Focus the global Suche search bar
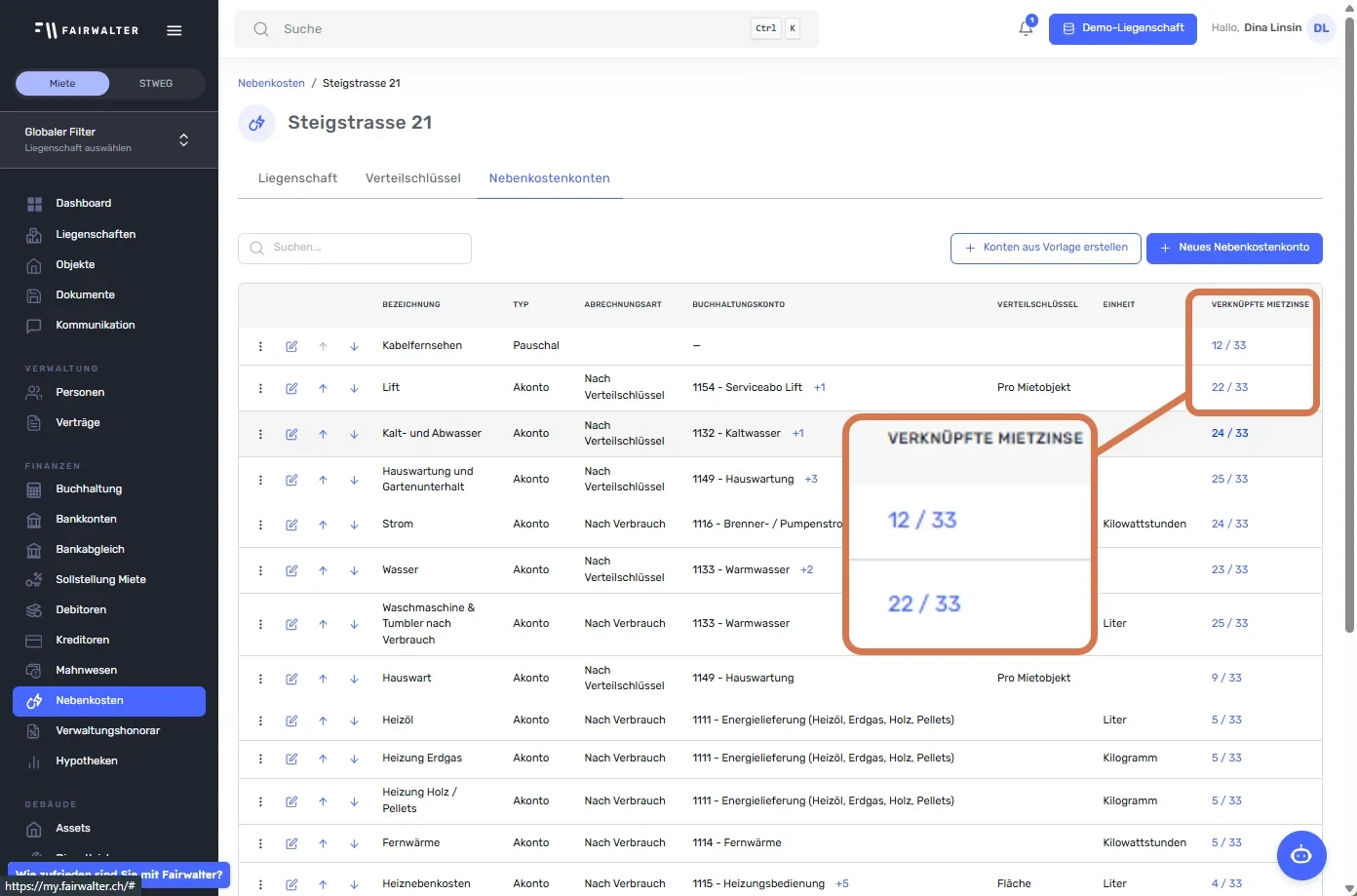The image size is (1357, 896). [x=526, y=29]
